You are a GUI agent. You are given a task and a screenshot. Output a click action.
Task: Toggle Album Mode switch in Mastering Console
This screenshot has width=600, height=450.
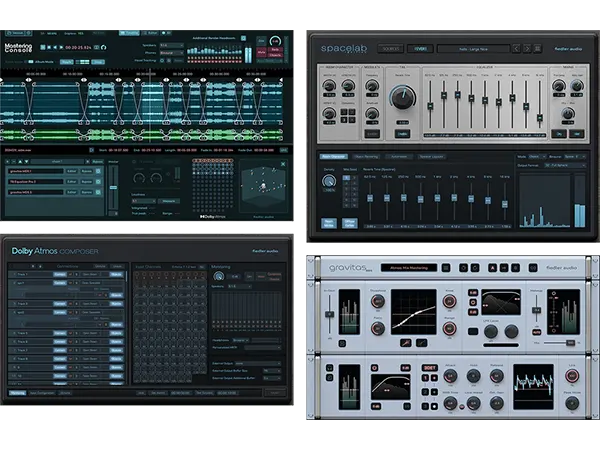[30, 62]
